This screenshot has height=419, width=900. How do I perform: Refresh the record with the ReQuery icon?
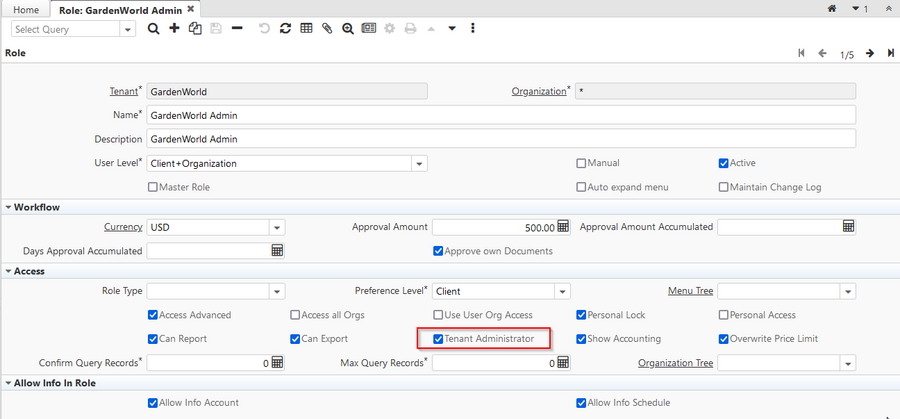tap(285, 29)
